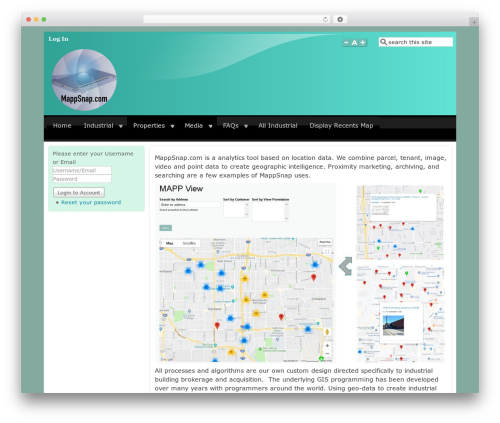Click Login to Account button
The height and width of the screenshot is (423, 500).
79,193
